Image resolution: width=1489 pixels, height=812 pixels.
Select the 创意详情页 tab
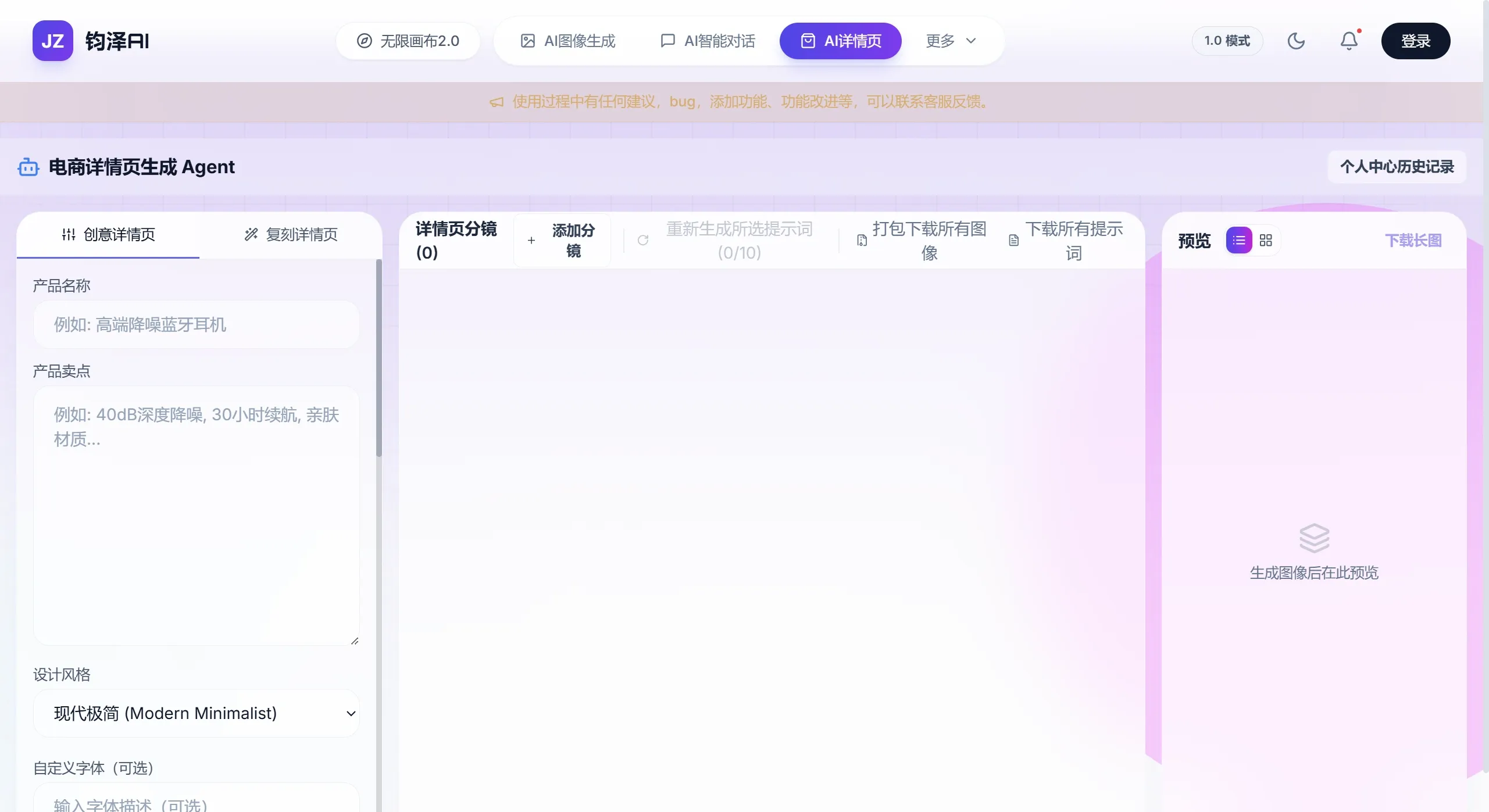(x=108, y=234)
